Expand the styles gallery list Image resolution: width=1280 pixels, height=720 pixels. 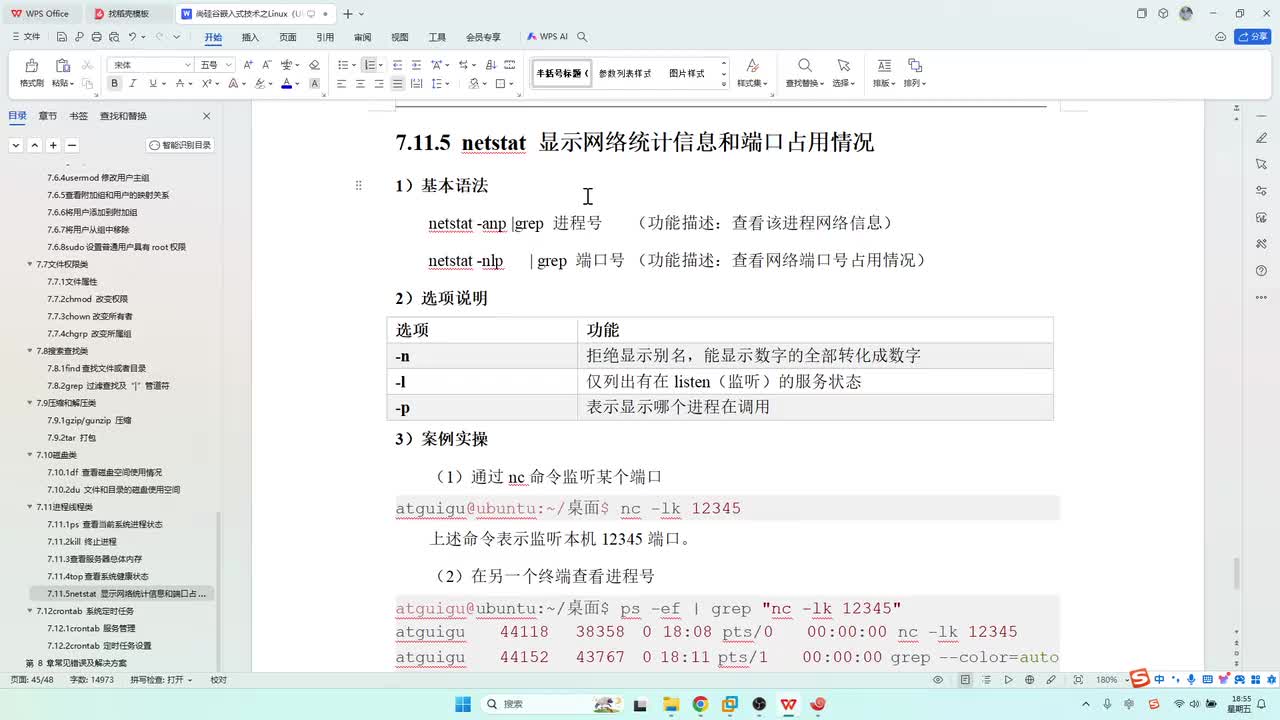point(724,86)
